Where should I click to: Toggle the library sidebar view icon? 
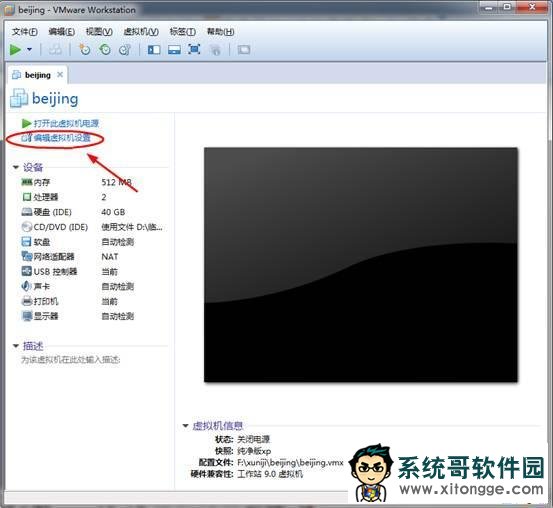tap(154, 50)
